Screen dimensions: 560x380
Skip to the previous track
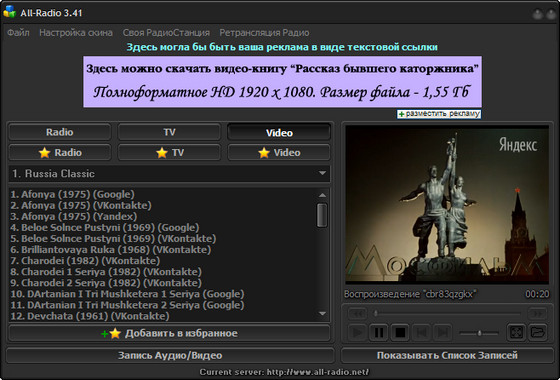(x=421, y=332)
